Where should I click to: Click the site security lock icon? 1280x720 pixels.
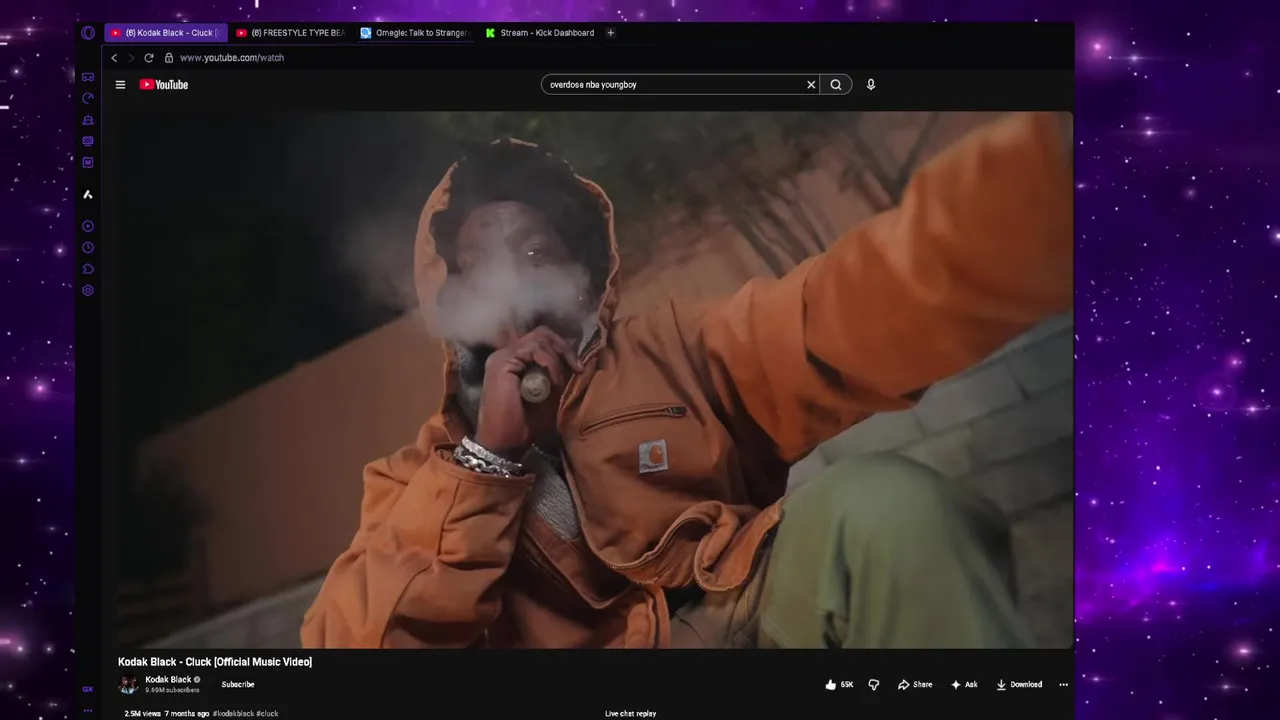point(169,58)
